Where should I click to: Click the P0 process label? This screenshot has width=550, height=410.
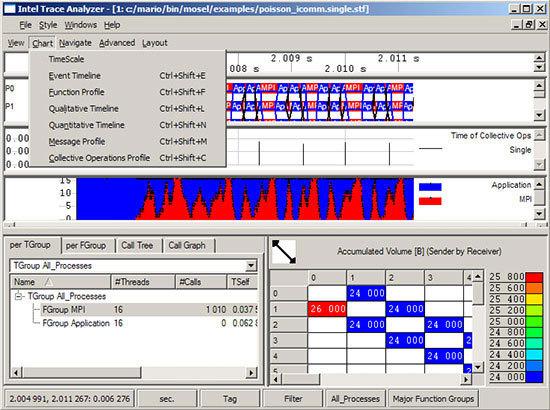coord(9,88)
